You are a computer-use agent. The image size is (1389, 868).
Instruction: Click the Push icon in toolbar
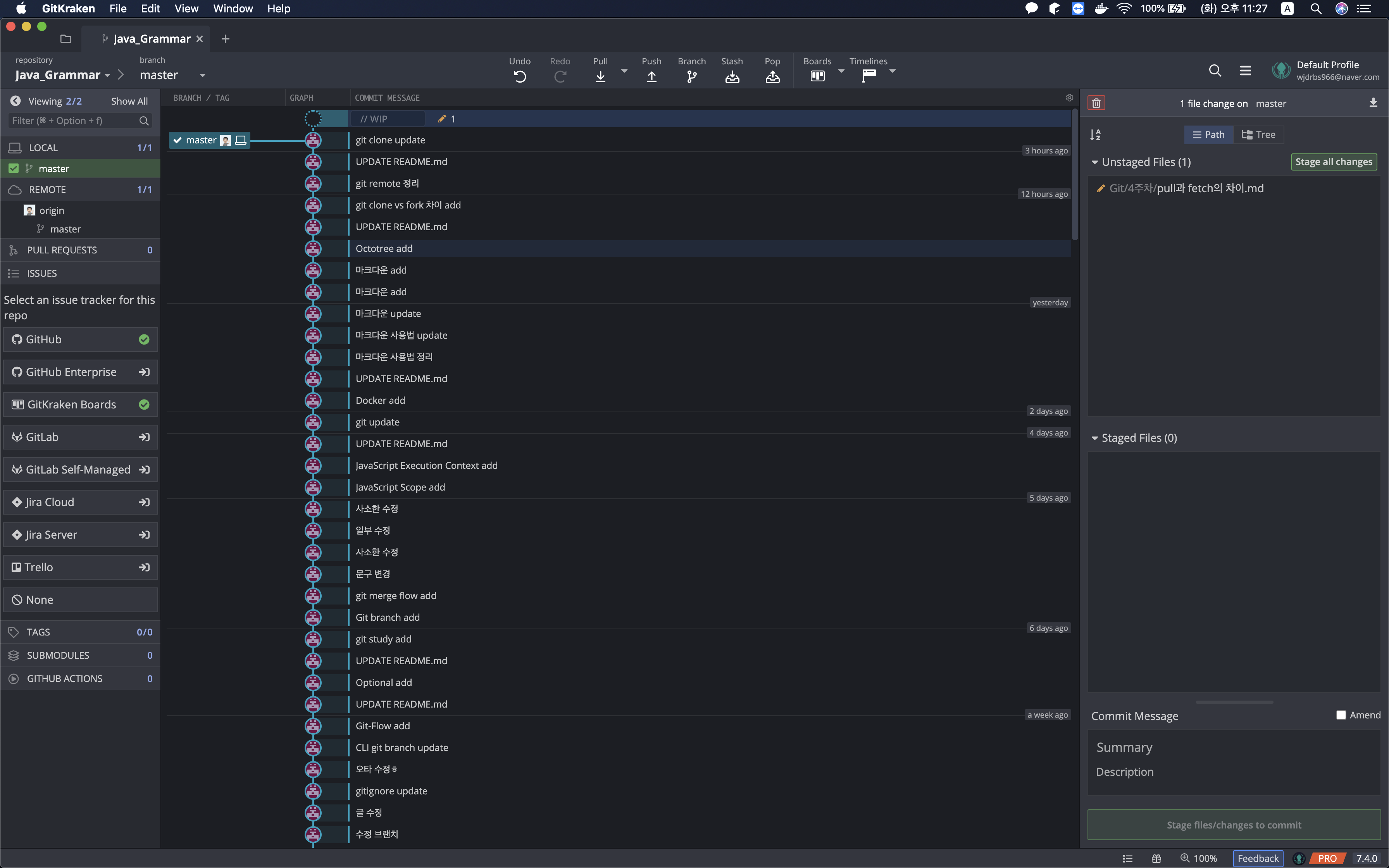(651, 76)
